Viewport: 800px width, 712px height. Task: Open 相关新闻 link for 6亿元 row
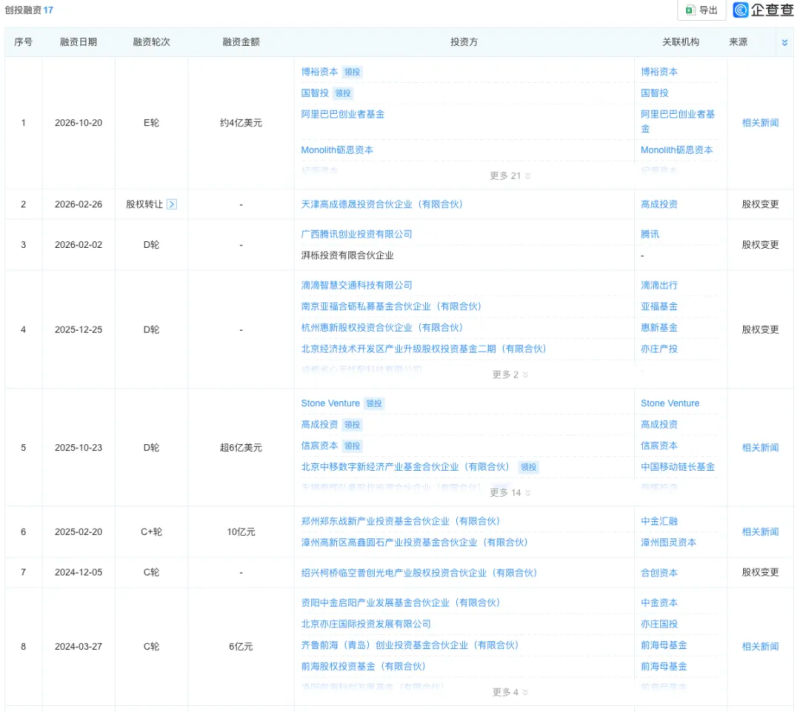pyautogui.click(x=760, y=647)
